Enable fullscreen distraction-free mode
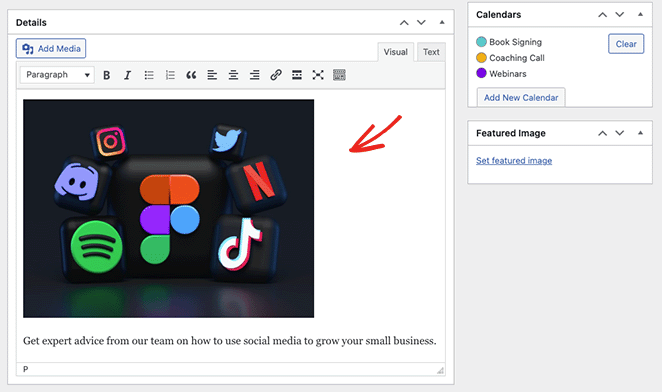 click(318, 75)
